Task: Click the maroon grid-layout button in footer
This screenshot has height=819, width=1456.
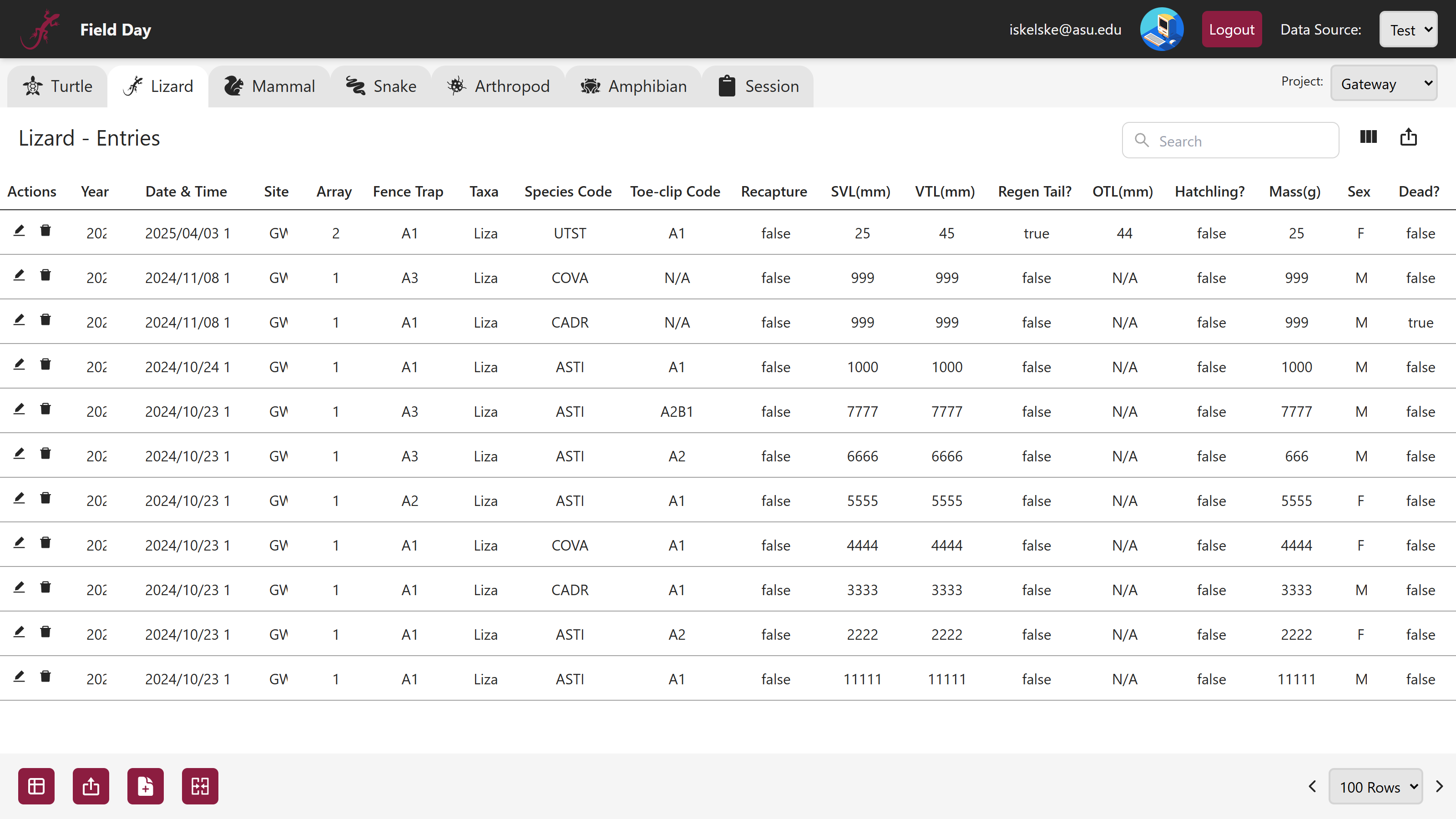Action: [x=200, y=786]
